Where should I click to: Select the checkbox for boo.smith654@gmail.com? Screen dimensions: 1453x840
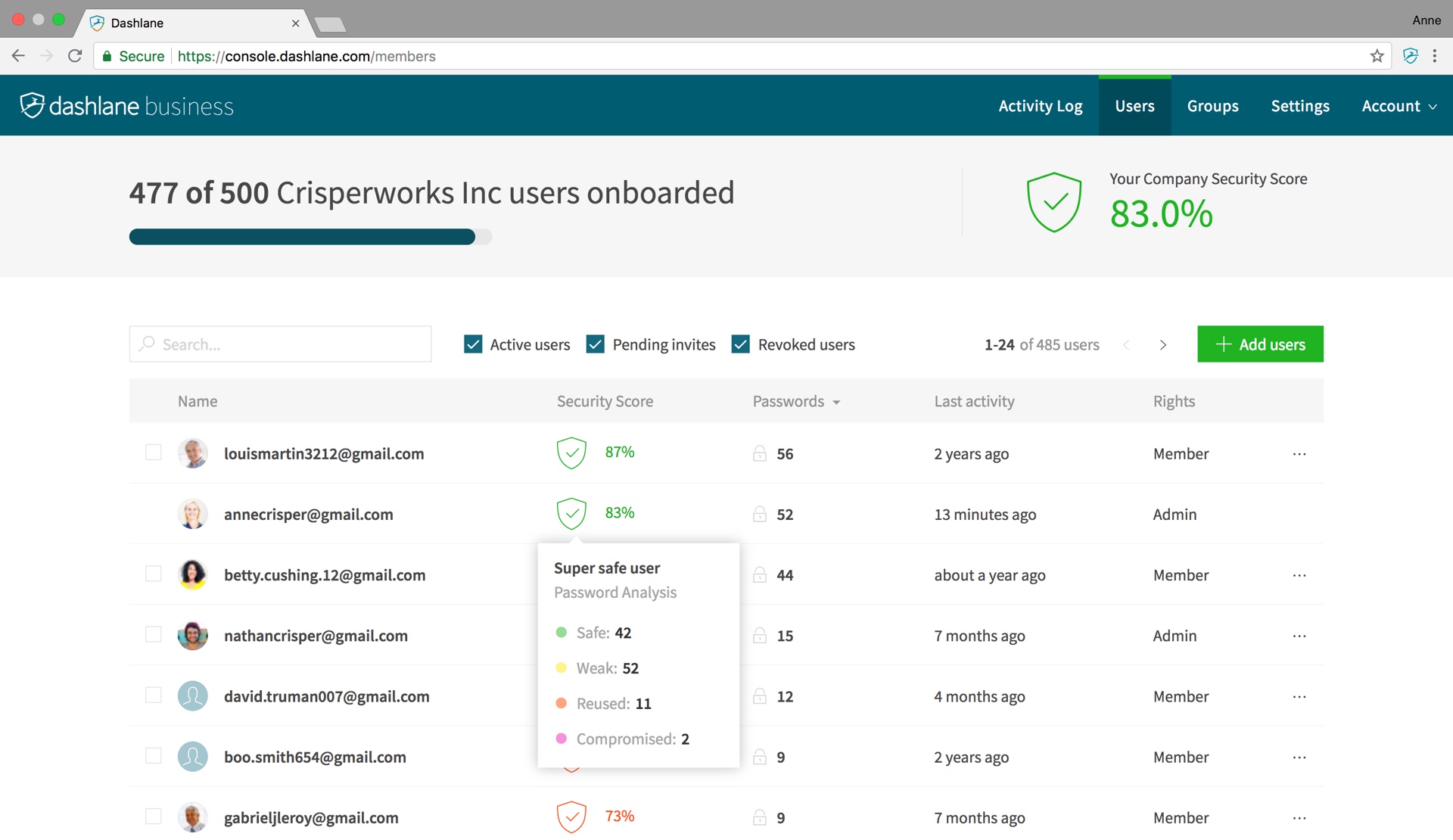(154, 756)
